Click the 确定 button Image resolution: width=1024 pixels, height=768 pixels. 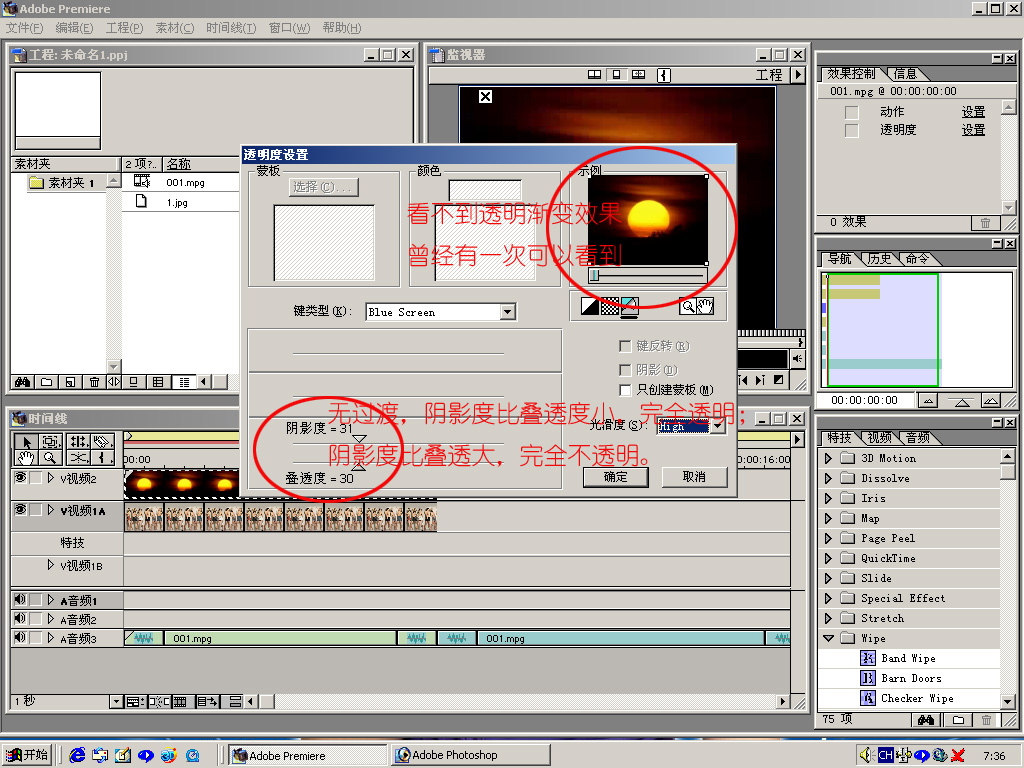[x=615, y=477]
